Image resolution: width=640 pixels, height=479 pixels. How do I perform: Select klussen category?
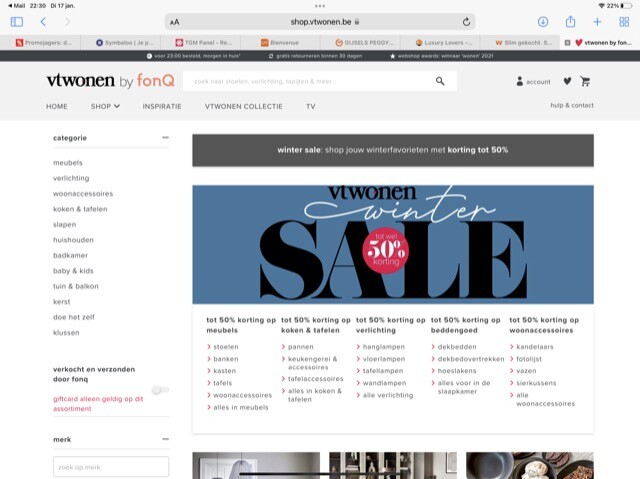click(x=66, y=333)
